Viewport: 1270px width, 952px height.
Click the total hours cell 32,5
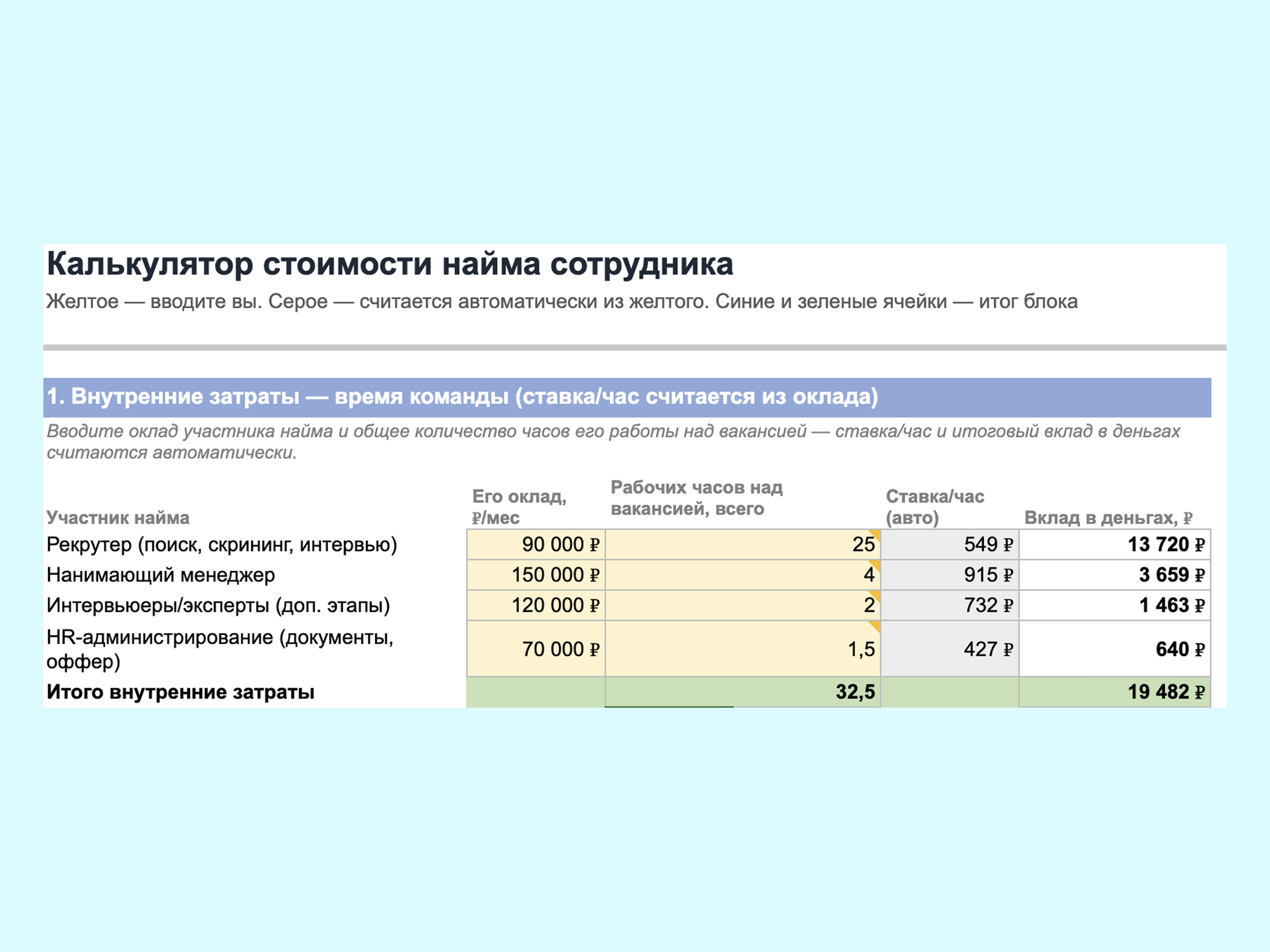click(743, 692)
